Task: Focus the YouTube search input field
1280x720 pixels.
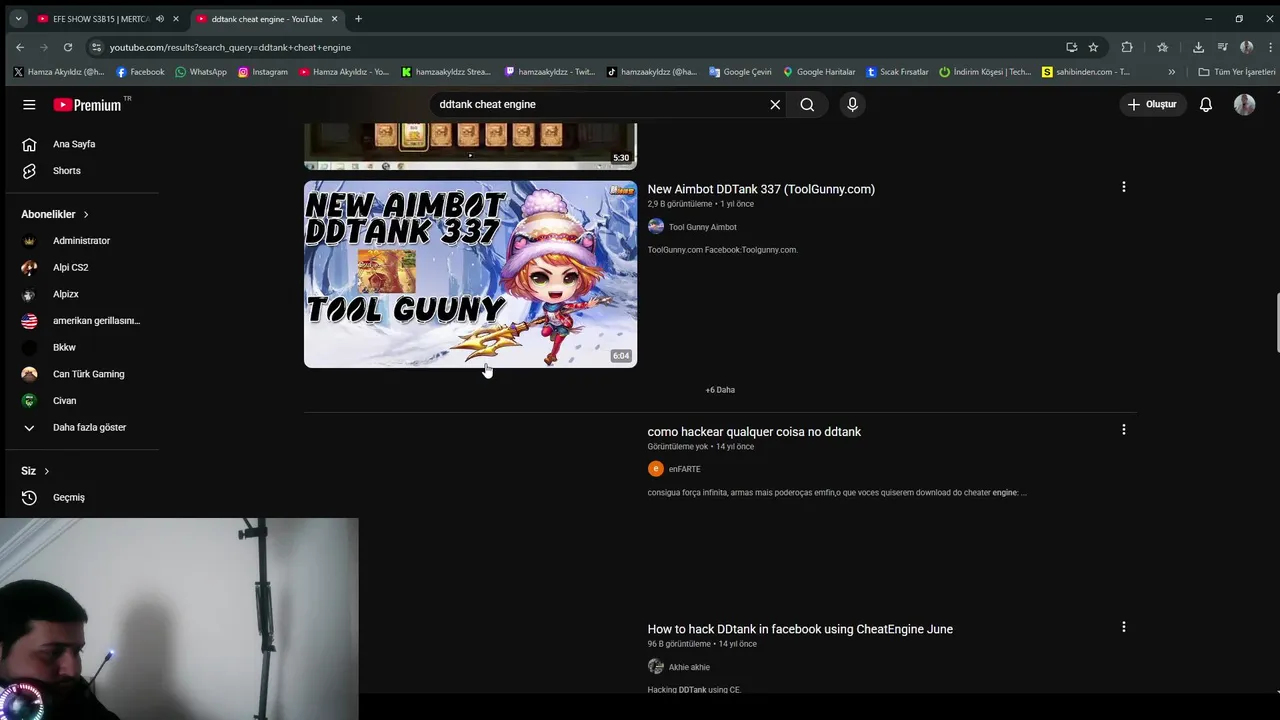Action: point(600,104)
